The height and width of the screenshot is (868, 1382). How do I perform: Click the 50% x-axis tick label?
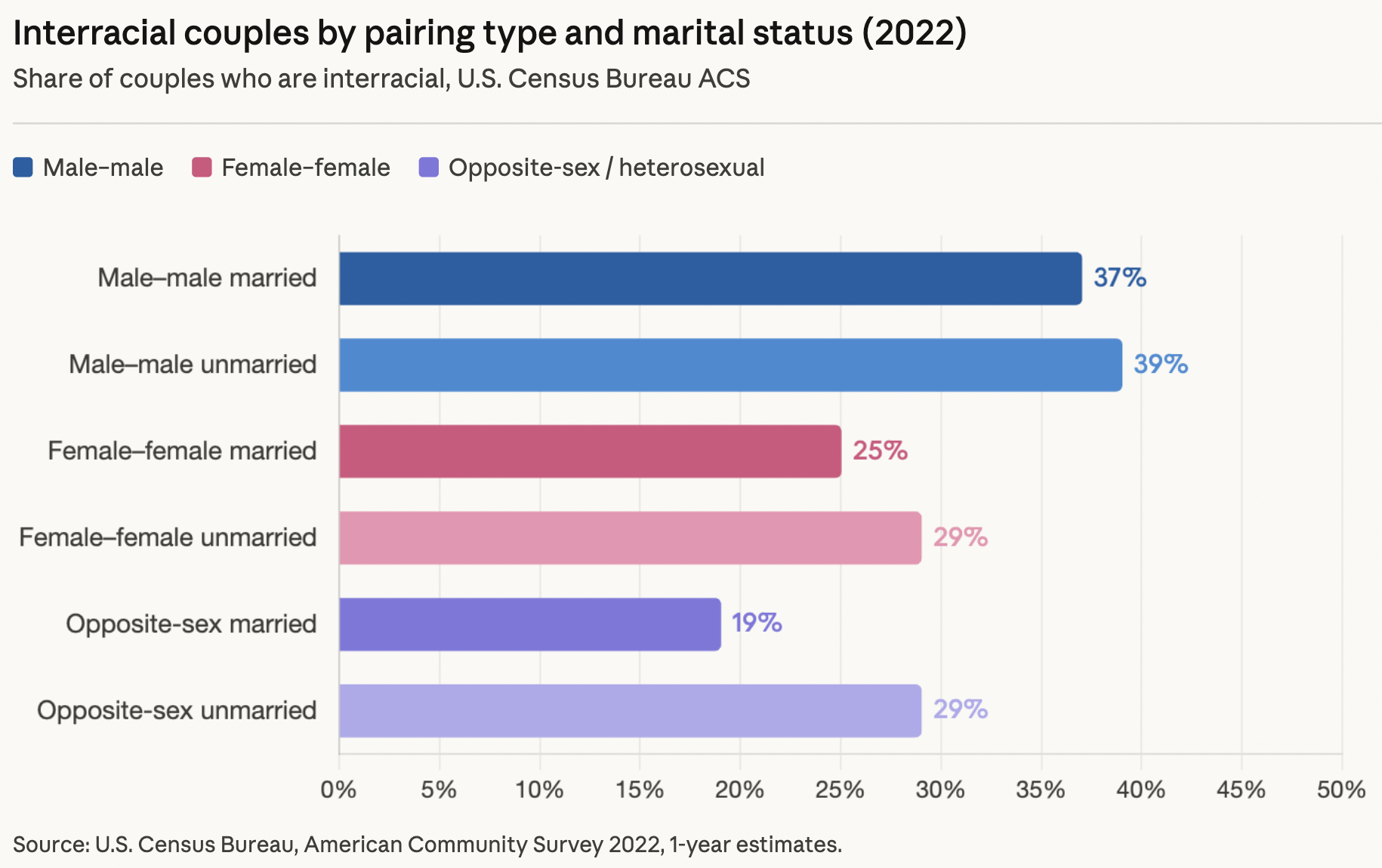click(x=1341, y=790)
